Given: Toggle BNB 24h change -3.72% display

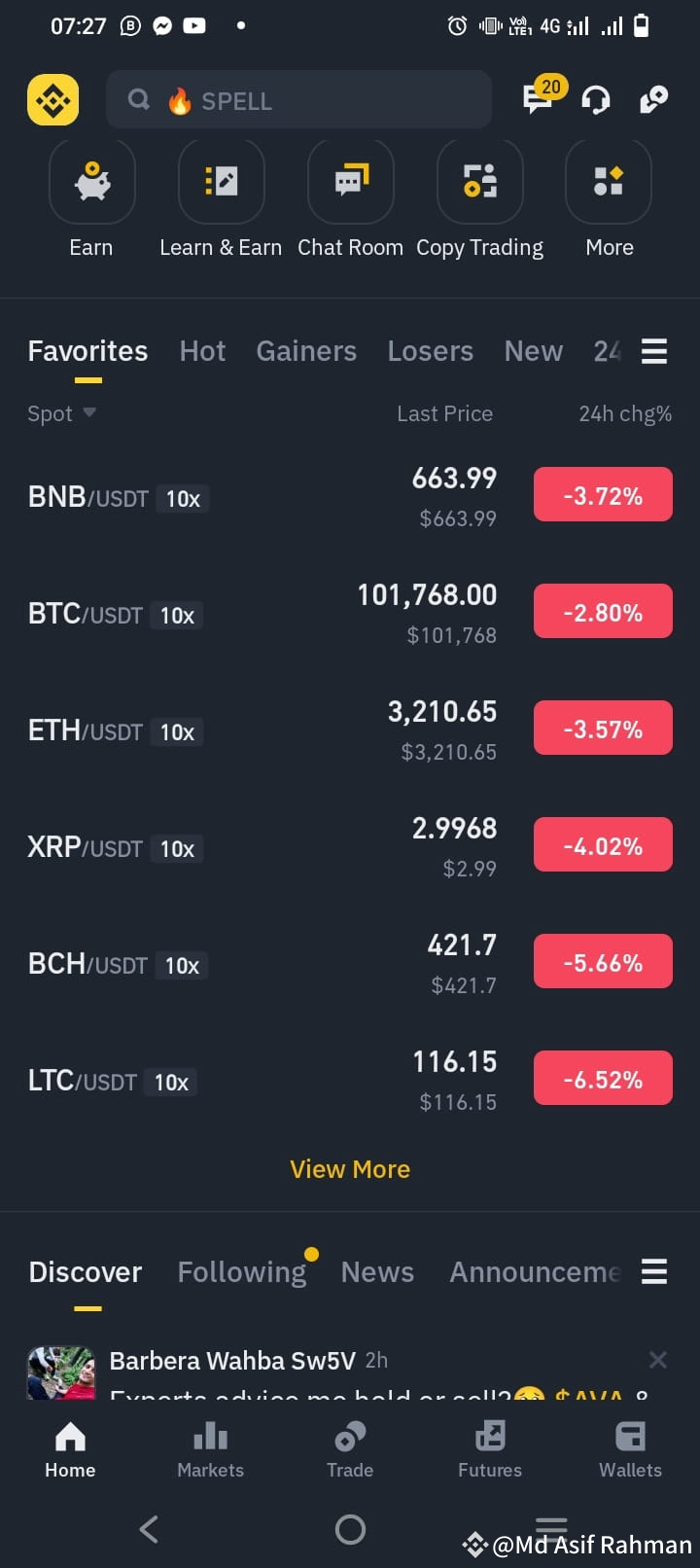Looking at the screenshot, I should tap(603, 494).
